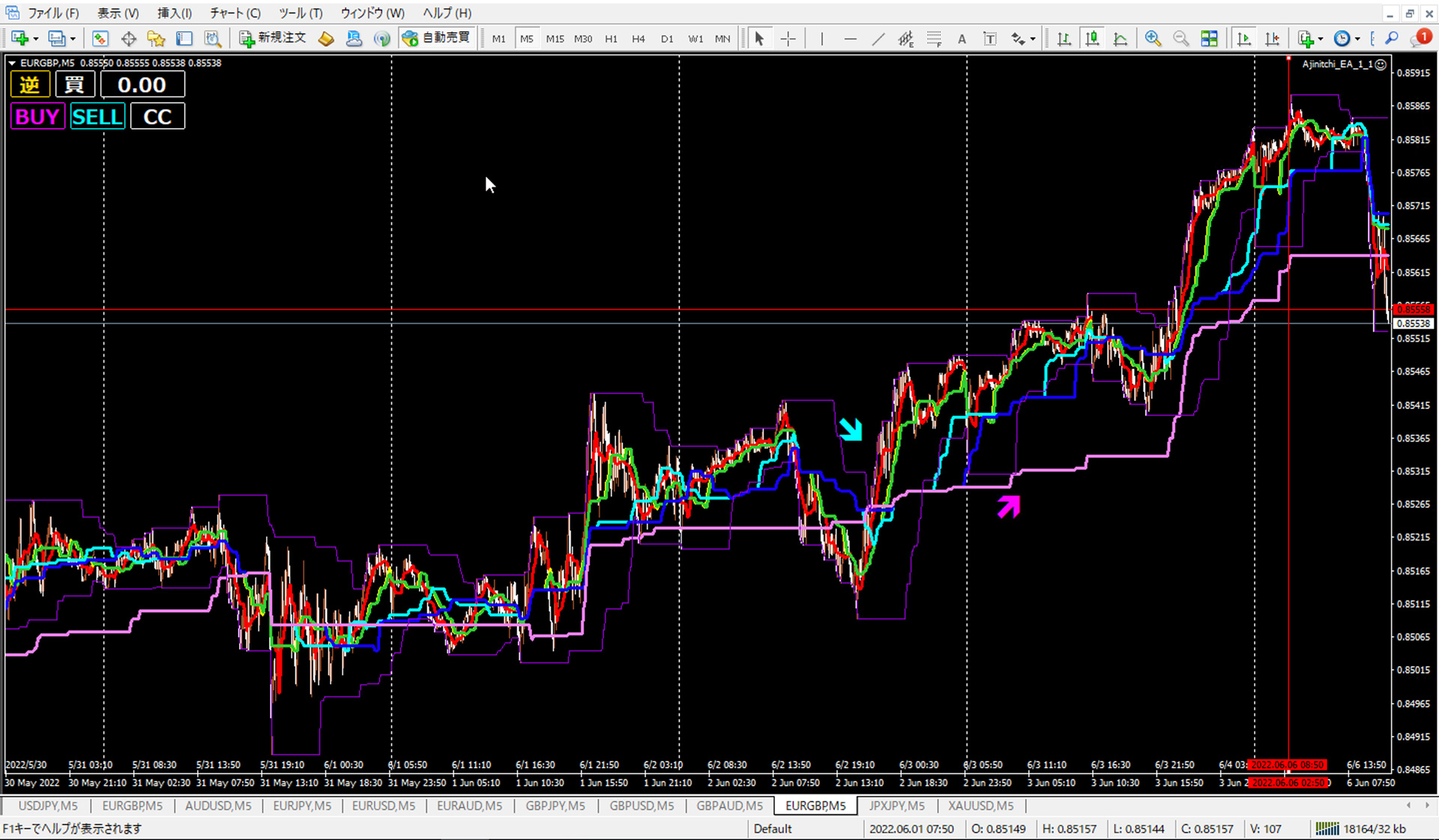Expand the new chart dropdown arrow
Screen dimensions: 1439x840
click(x=35, y=39)
